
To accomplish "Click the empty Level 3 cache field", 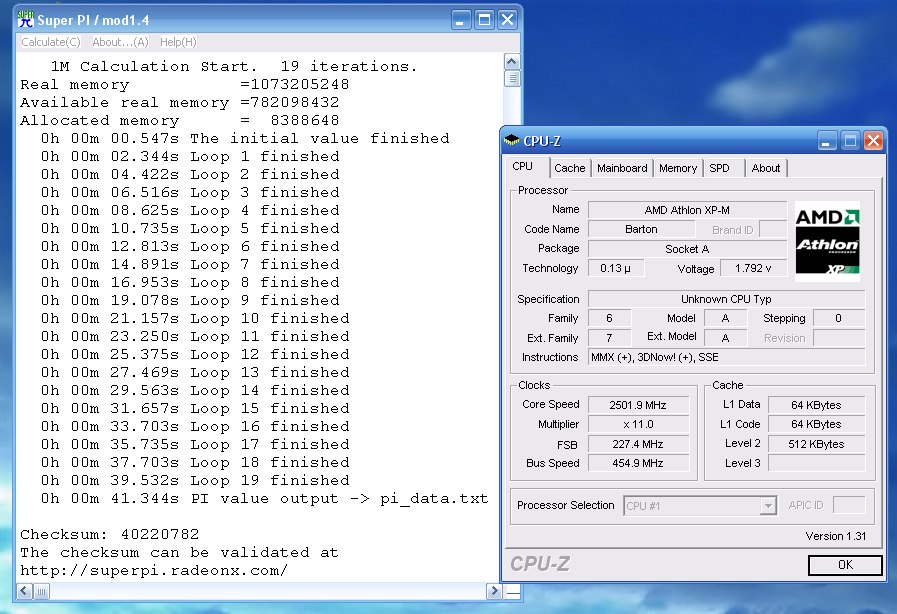I will [816, 463].
